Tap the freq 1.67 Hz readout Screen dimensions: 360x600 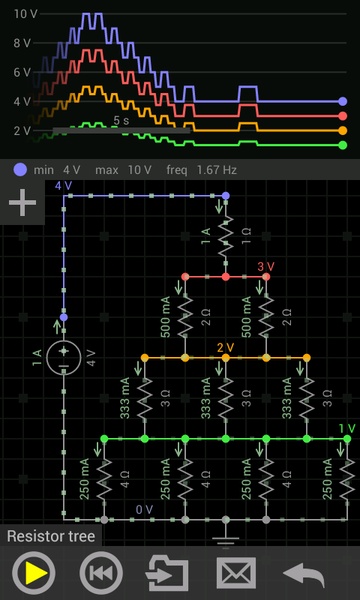coord(202,170)
